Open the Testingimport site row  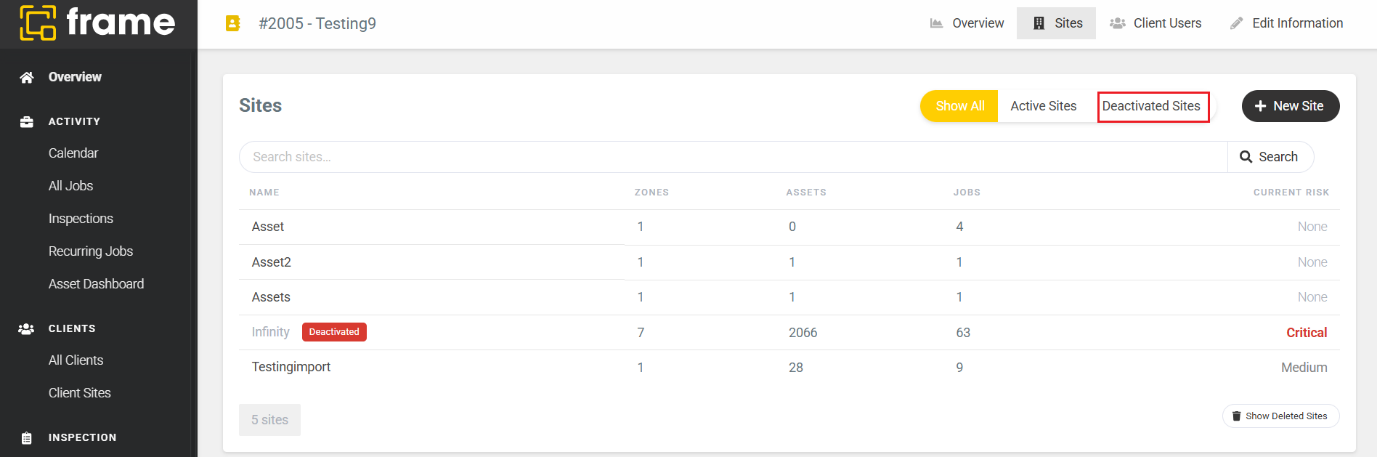click(789, 367)
